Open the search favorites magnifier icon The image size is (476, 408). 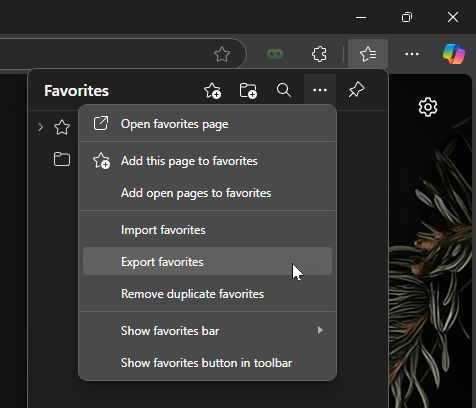click(x=284, y=90)
